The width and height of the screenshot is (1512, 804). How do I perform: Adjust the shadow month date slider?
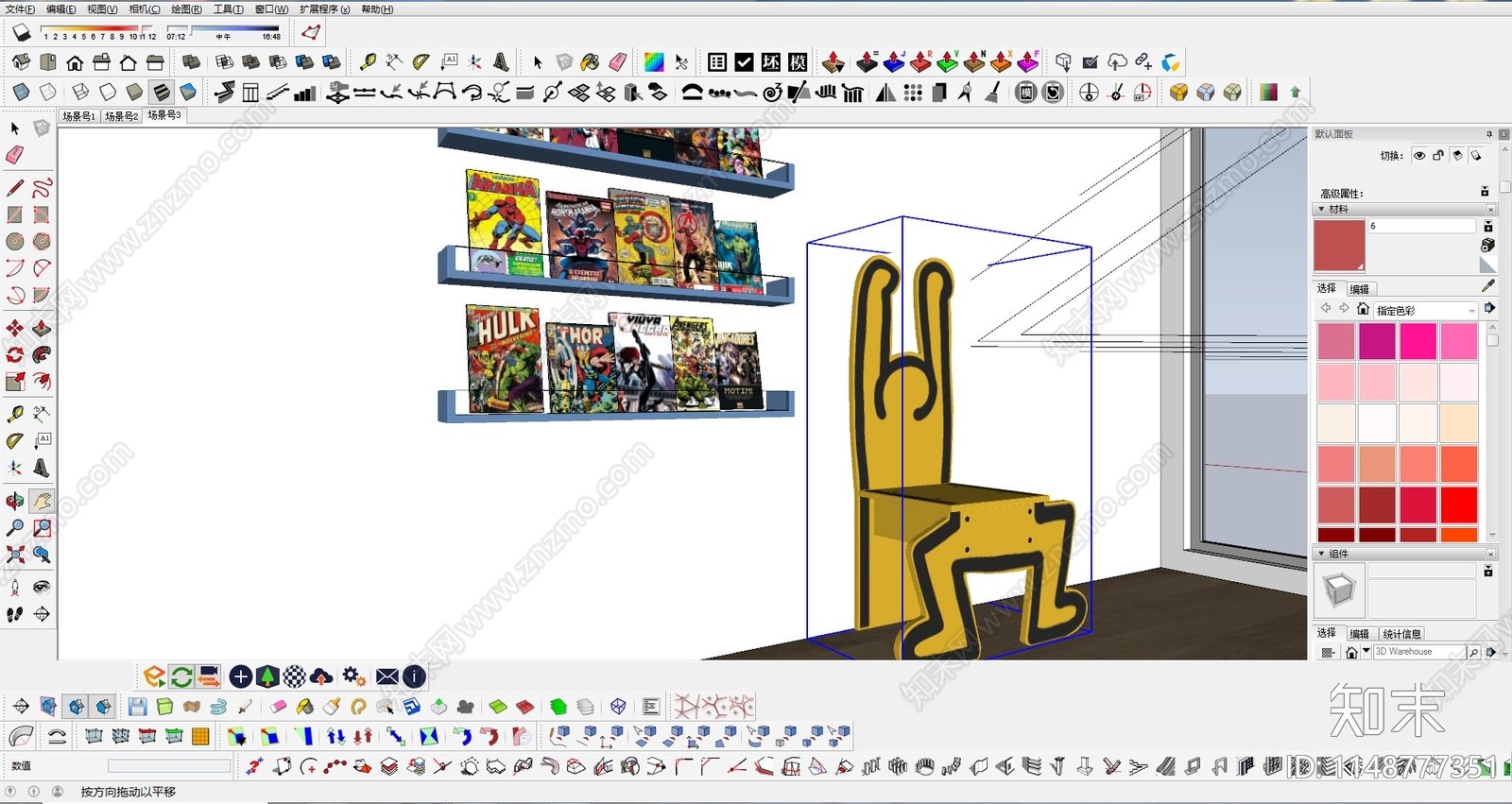(x=98, y=29)
